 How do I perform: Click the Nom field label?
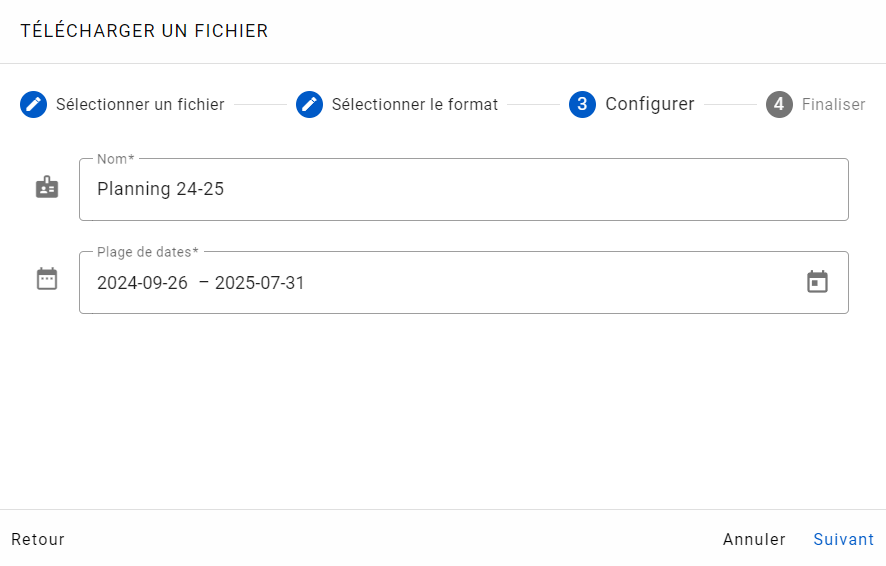point(115,159)
